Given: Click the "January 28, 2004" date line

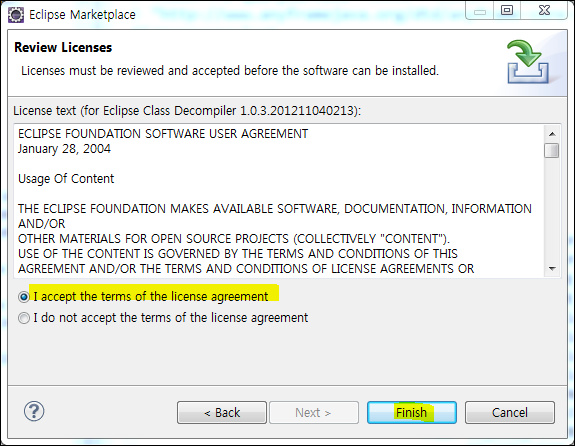Looking at the screenshot, I should coord(64,149).
